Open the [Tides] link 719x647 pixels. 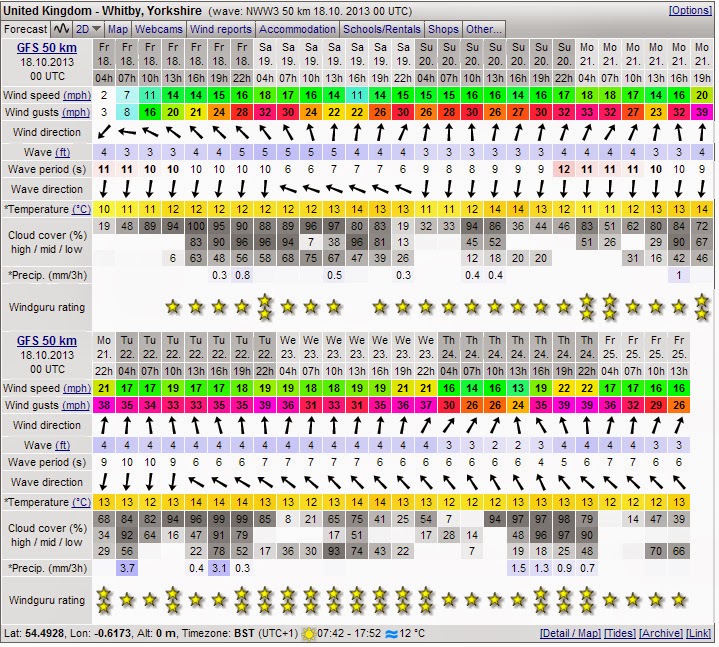[619, 633]
